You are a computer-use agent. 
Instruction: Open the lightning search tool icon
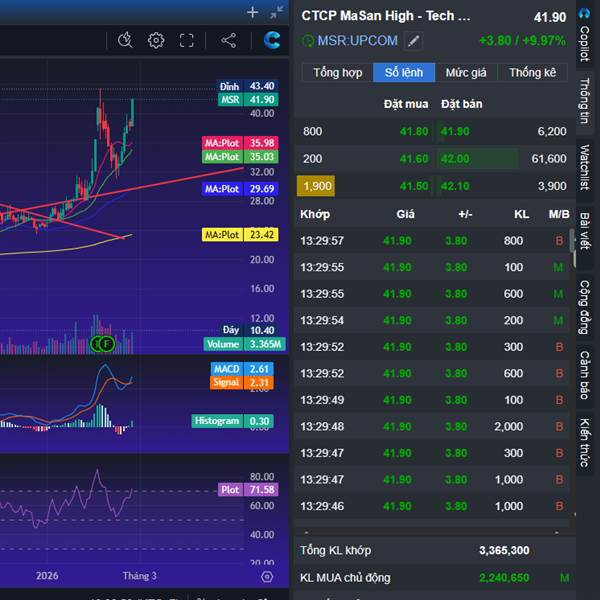click(125, 40)
